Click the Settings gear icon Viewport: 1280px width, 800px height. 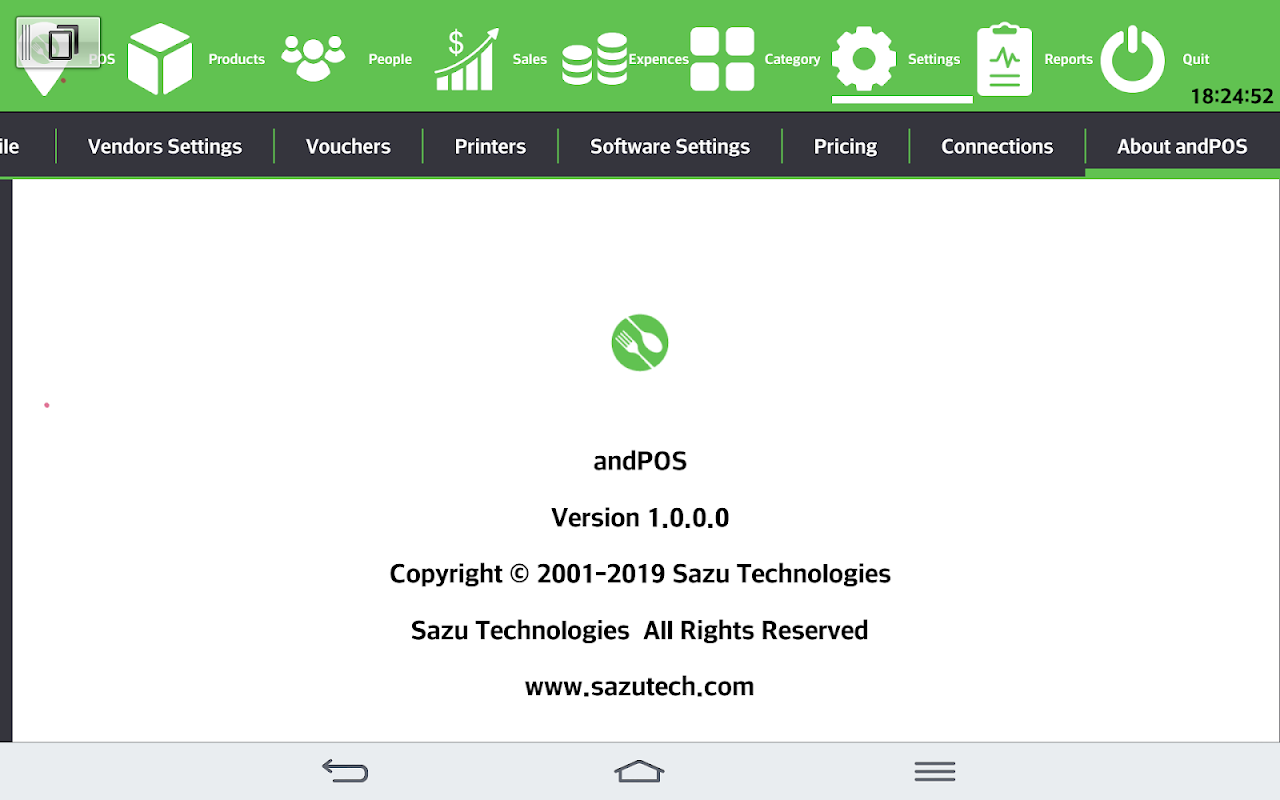click(x=864, y=59)
